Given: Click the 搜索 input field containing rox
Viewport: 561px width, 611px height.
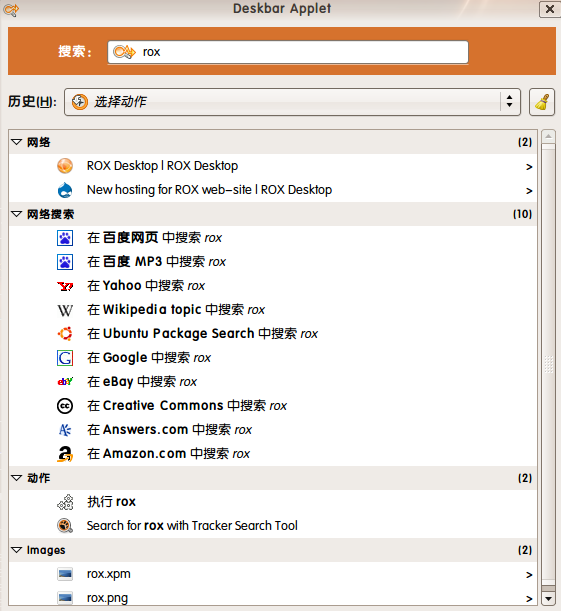Looking at the screenshot, I should (288, 52).
